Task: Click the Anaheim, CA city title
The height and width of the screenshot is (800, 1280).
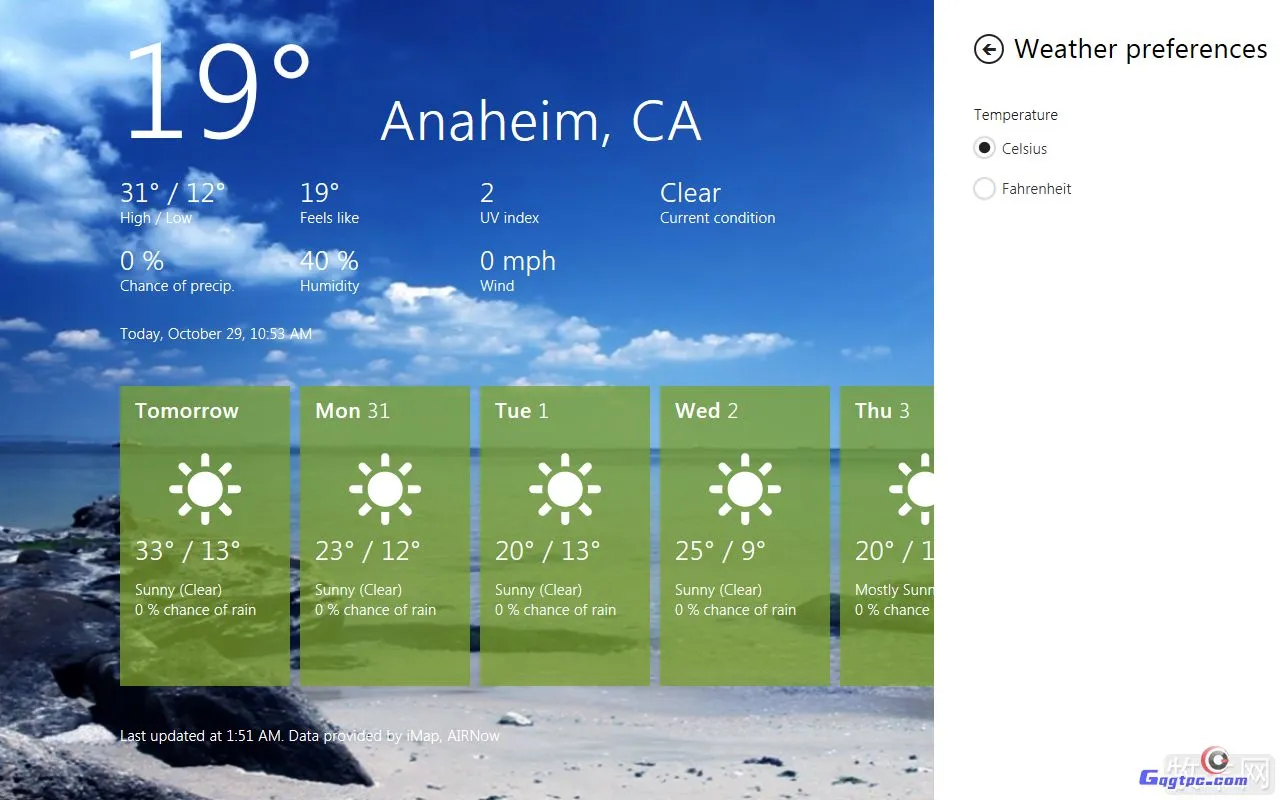Action: [x=540, y=121]
